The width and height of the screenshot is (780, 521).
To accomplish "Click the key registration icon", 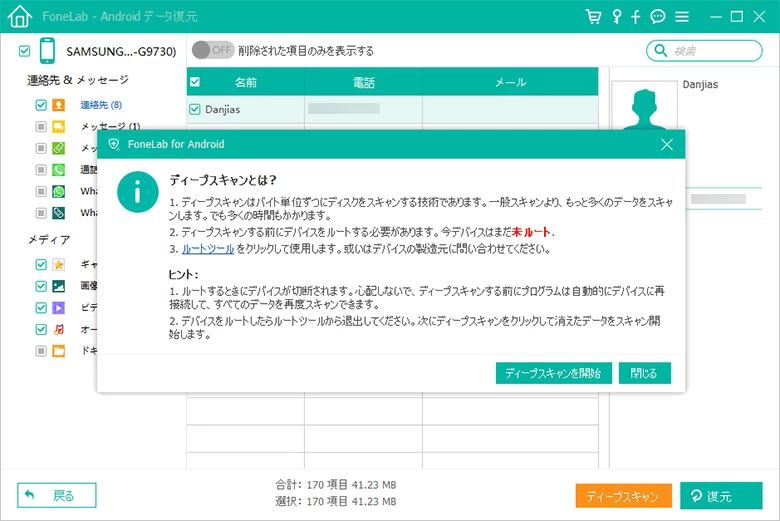I will point(617,17).
